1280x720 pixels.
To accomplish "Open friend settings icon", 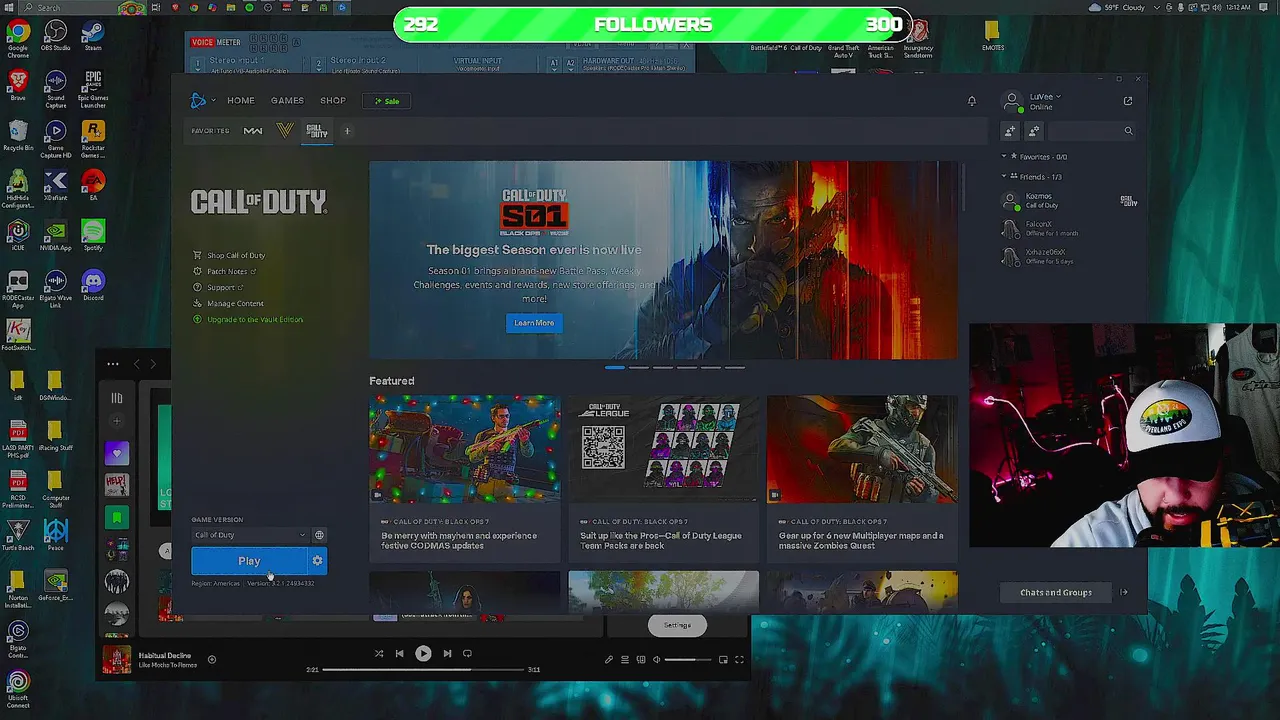I will (x=1034, y=131).
